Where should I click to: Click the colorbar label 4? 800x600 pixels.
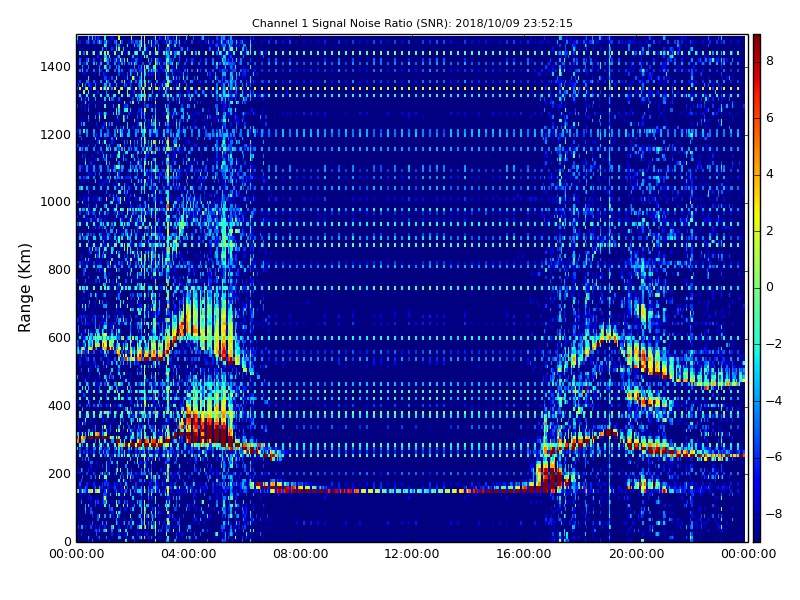click(x=770, y=174)
